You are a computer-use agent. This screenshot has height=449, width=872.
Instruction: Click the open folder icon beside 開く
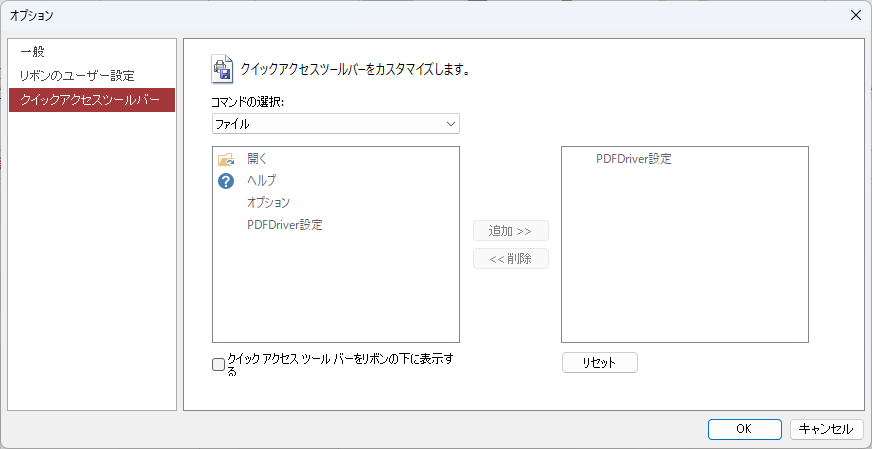pos(226,159)
